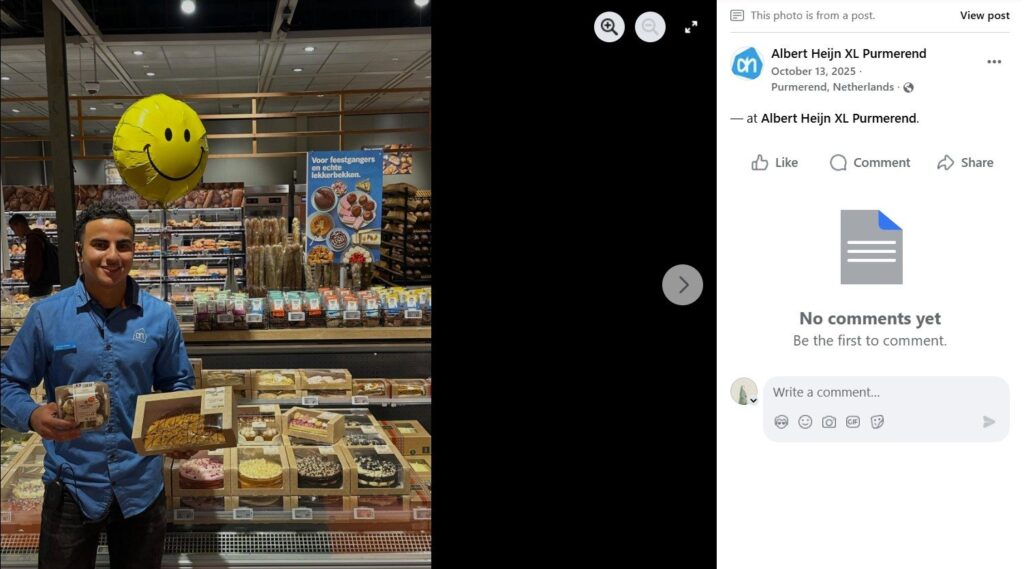Open Albert Heijn XL Purmerend page name
Viewport: 1024px width, 569px height.
(x=848, y=54)
